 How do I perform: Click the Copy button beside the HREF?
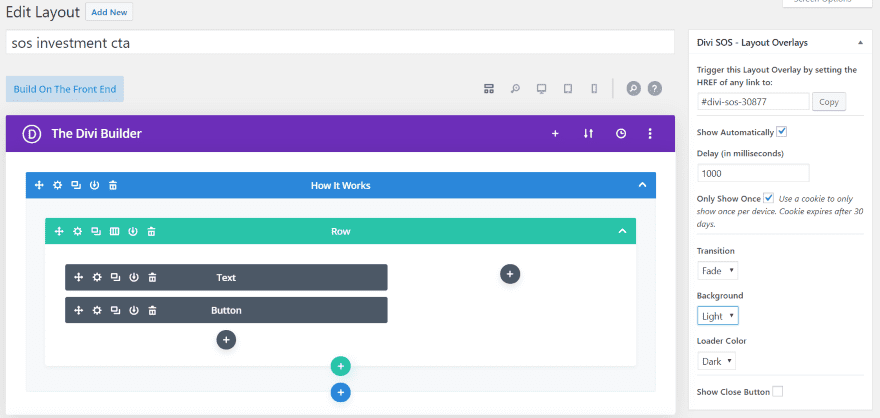pos(827,101)
